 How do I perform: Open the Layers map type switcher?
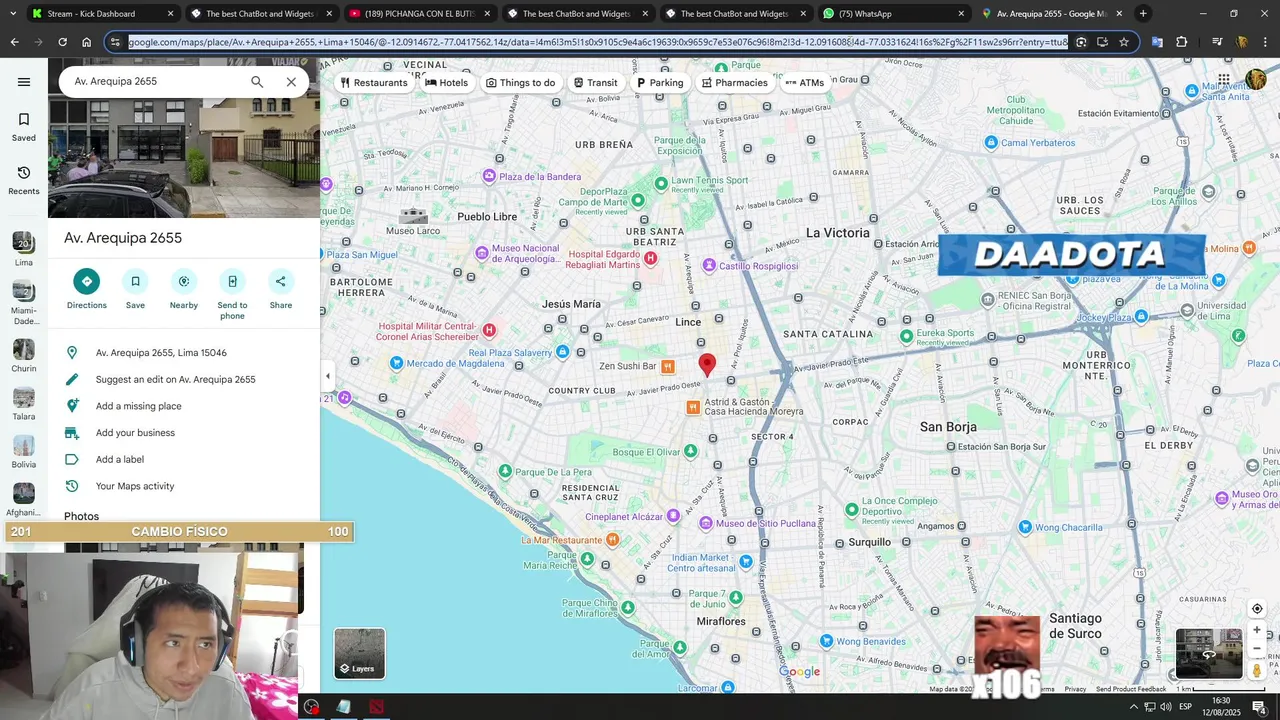[x=359, y=653]
